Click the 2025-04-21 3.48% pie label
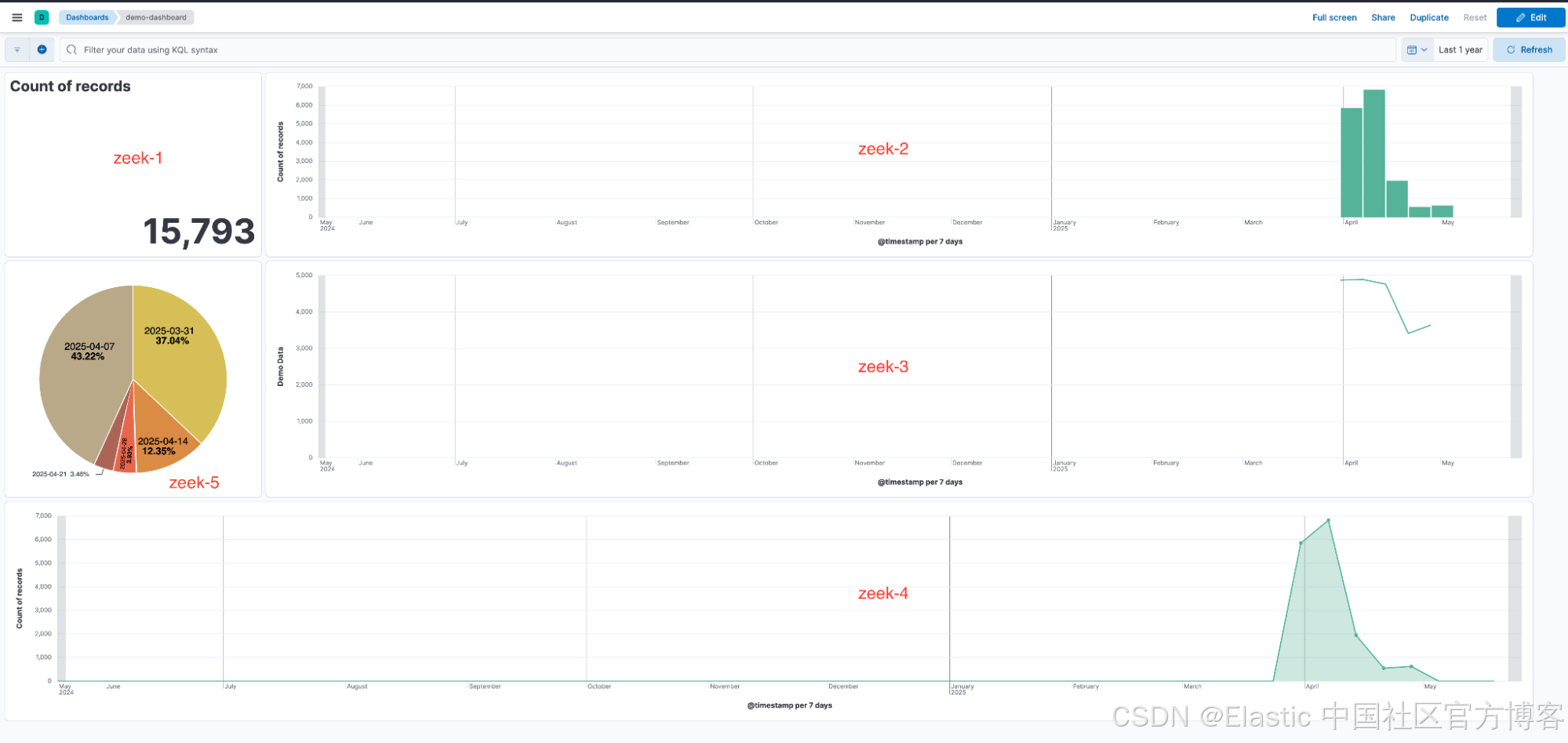Screen dimensions: 1568x743 (x=60, y=474)
